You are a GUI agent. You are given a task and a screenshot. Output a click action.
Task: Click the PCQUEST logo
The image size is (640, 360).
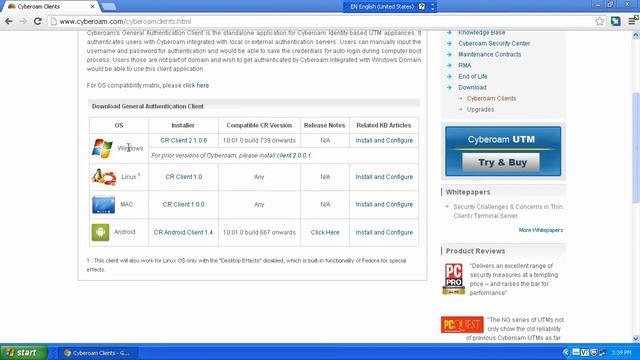462,324
